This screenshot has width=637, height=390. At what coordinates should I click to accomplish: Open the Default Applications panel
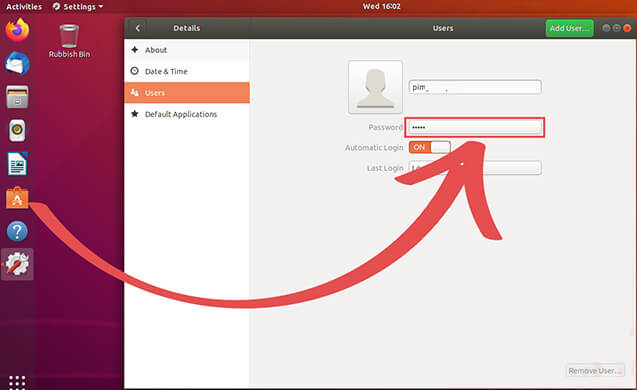pyautogui.click(x=187, y=114)
